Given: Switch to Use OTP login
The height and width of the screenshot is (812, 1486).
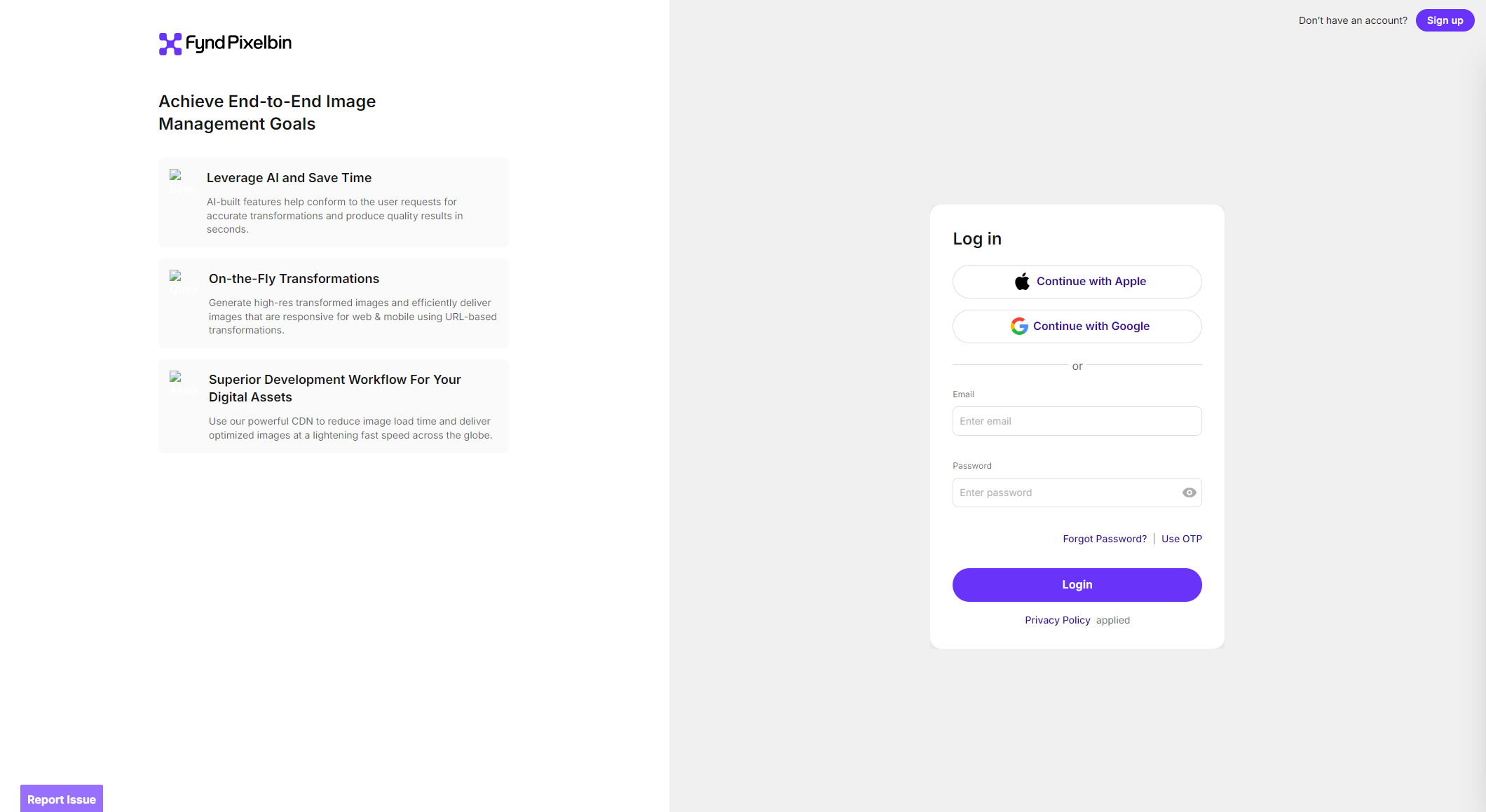Looking at the screenshot, I should pos(1181,539).
